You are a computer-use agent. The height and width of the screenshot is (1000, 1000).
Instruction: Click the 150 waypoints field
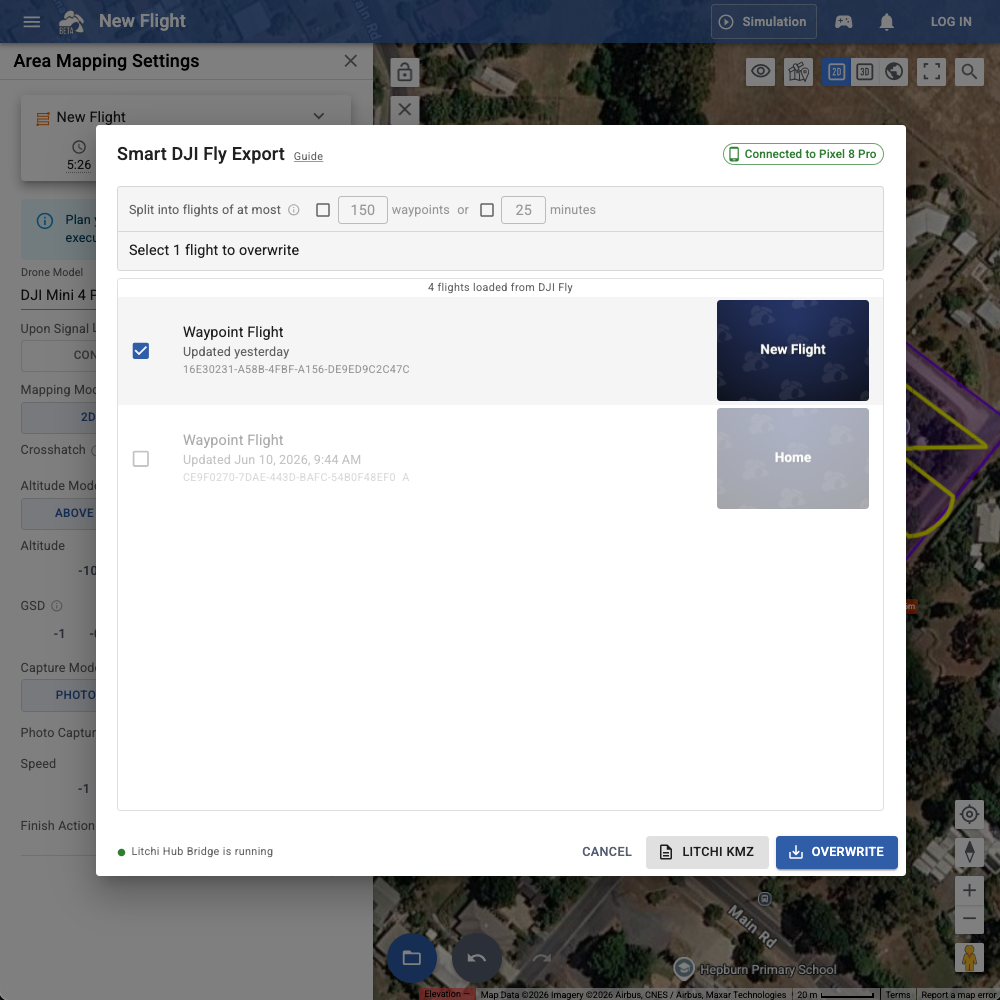coord(362,210)
